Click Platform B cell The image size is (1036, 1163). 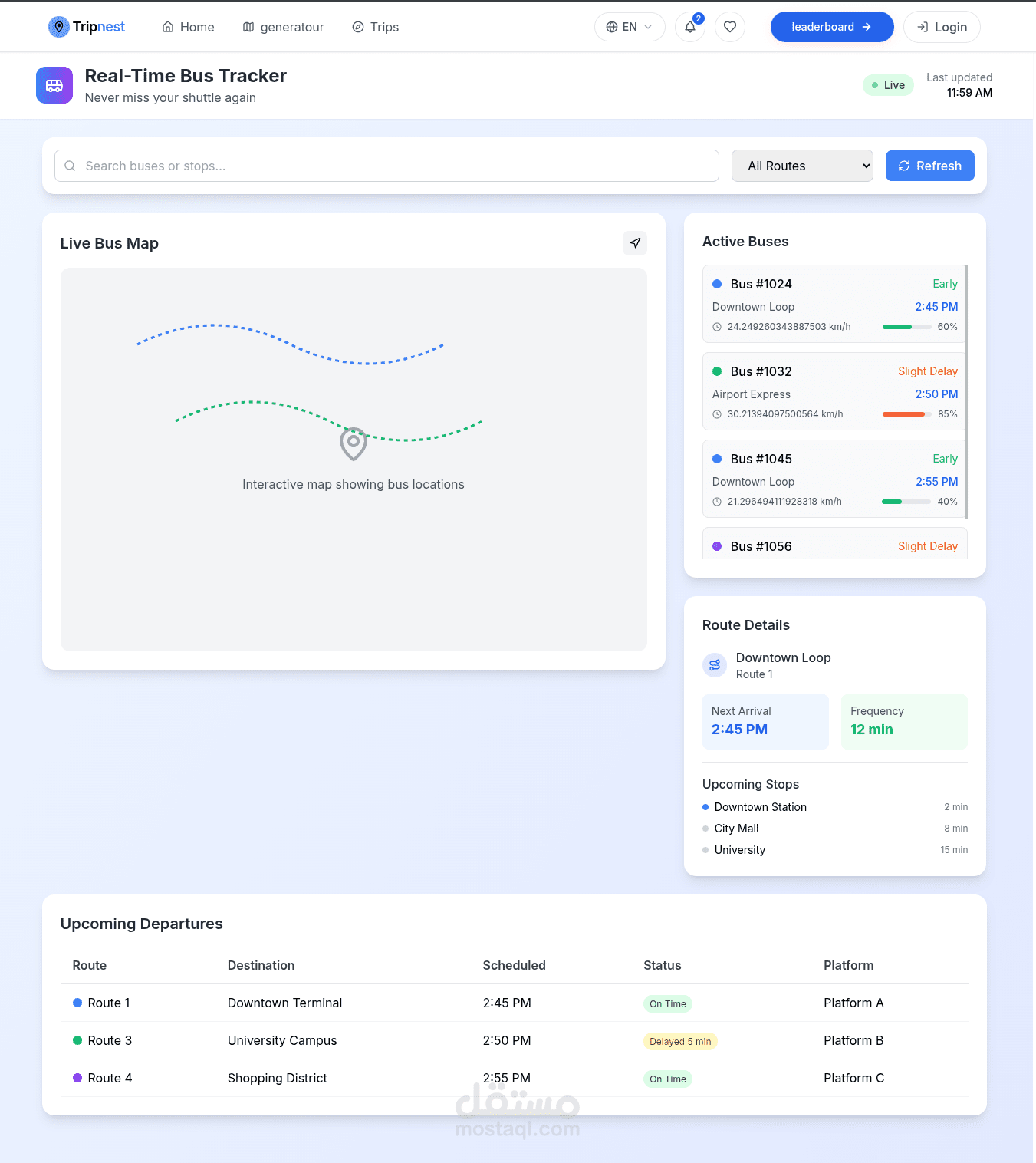853,1040
